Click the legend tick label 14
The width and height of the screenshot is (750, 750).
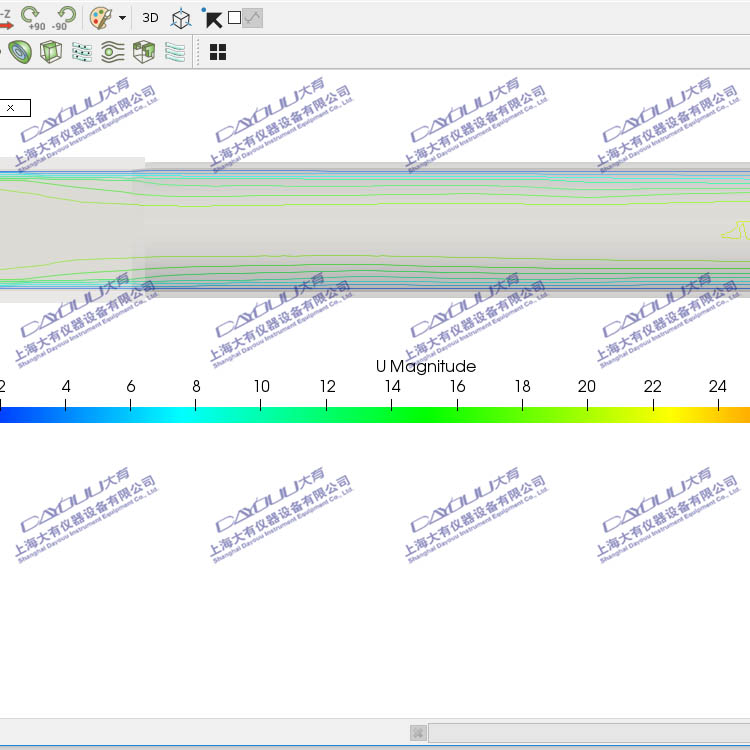coord(393,386)
